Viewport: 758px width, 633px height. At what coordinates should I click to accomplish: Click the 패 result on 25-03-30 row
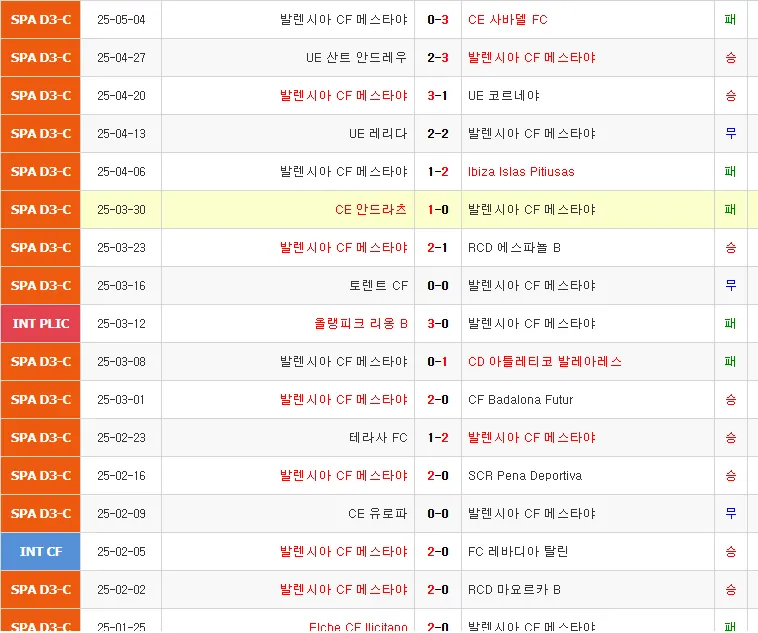point(730,210)
